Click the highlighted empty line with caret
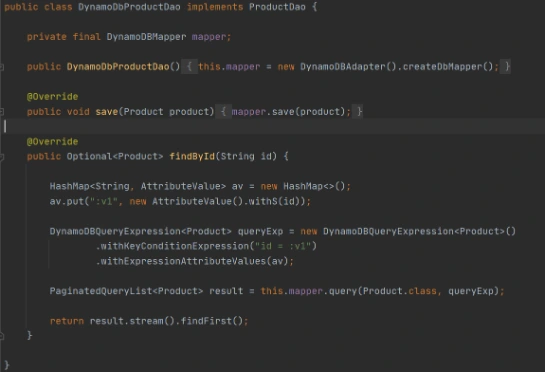Viewport: 545px width, 372px height. (272, 126)
